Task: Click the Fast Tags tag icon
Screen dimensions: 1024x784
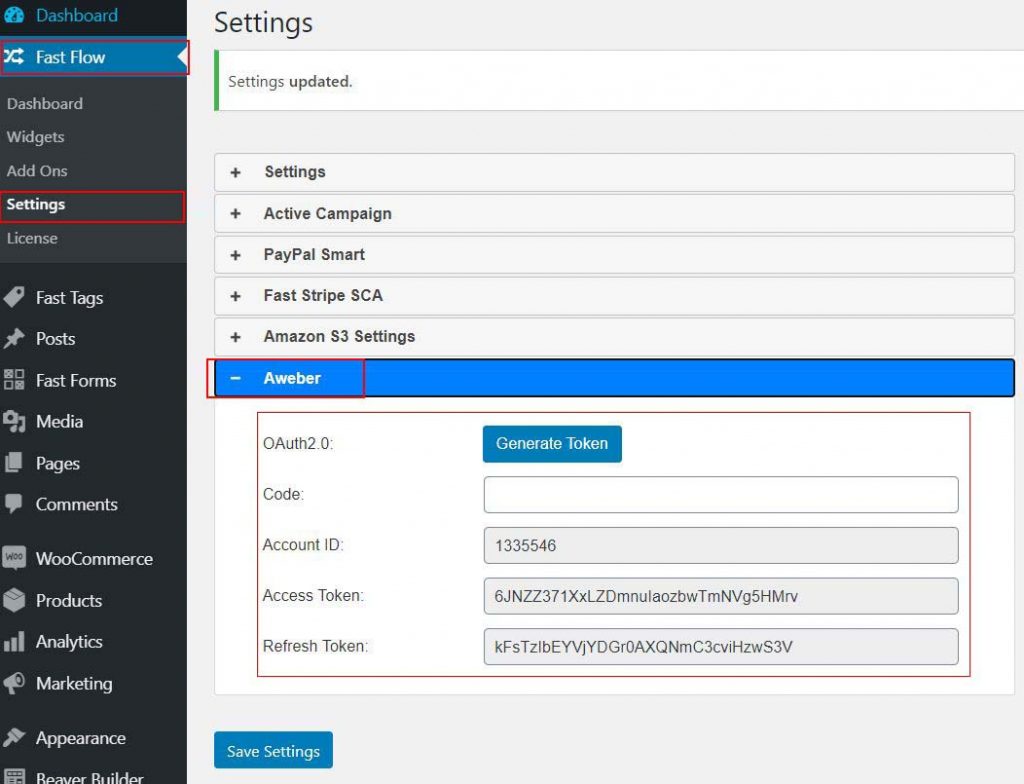Action: (14, 297)
